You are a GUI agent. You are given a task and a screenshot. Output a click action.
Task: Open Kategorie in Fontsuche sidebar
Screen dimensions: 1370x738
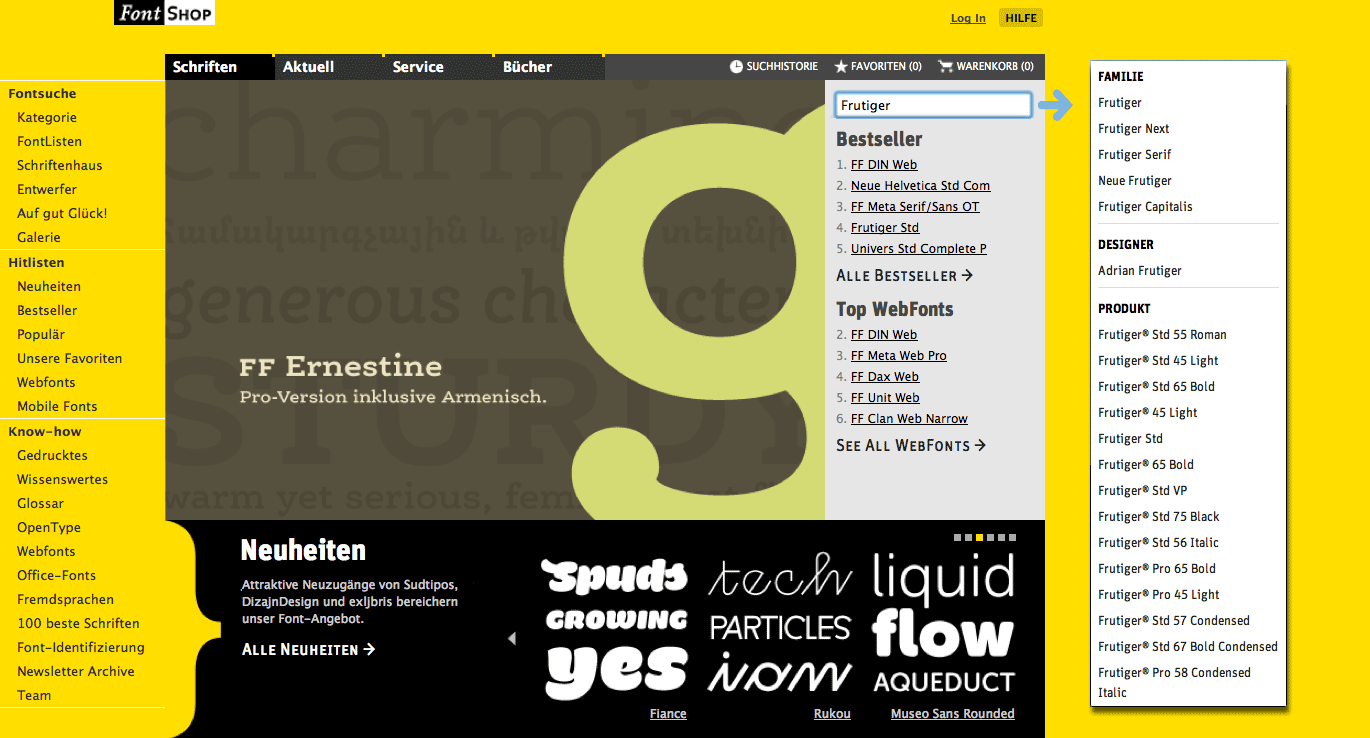(x=47, y=118)
